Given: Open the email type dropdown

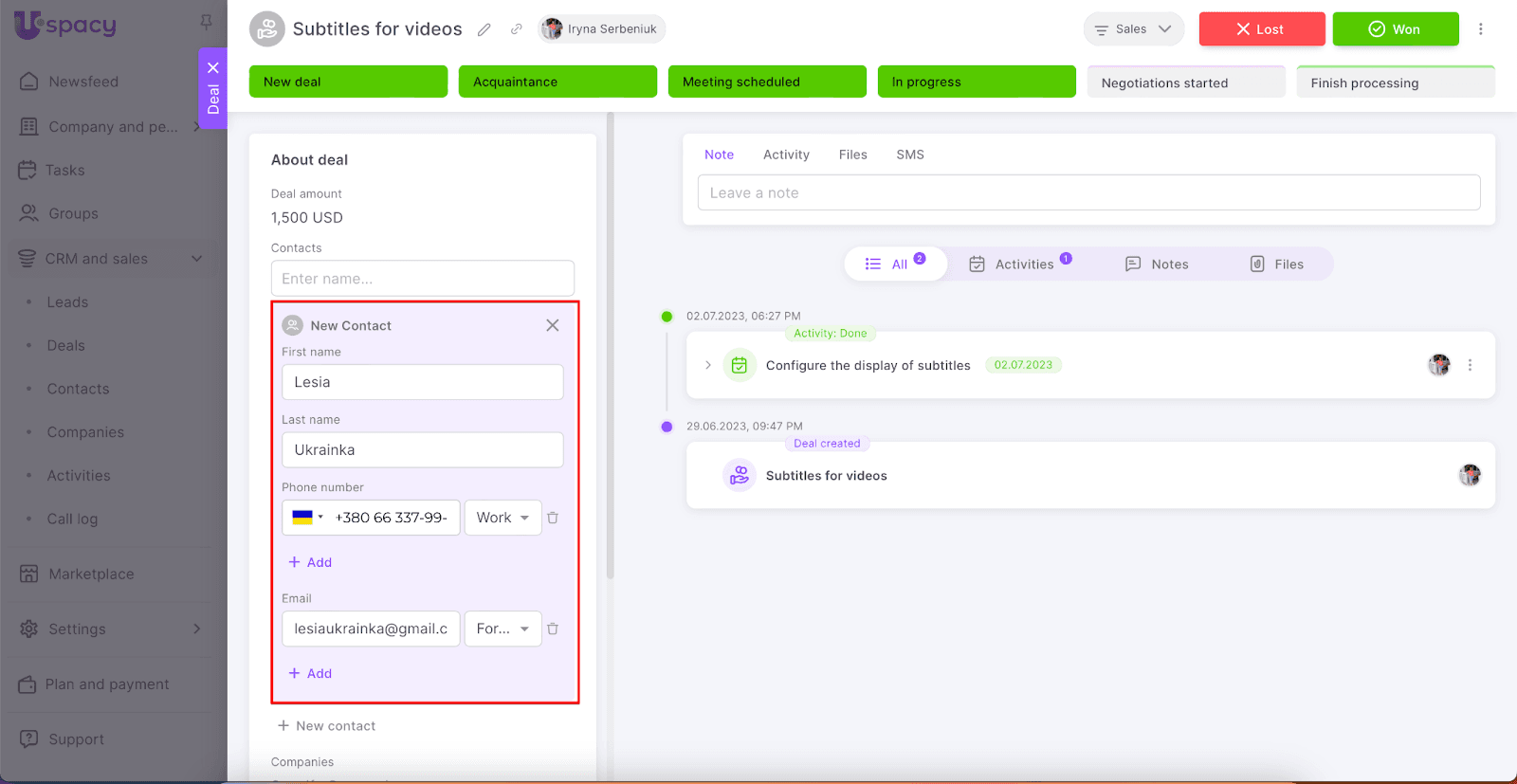Looking at the screenshot, I should coord(503,629).
